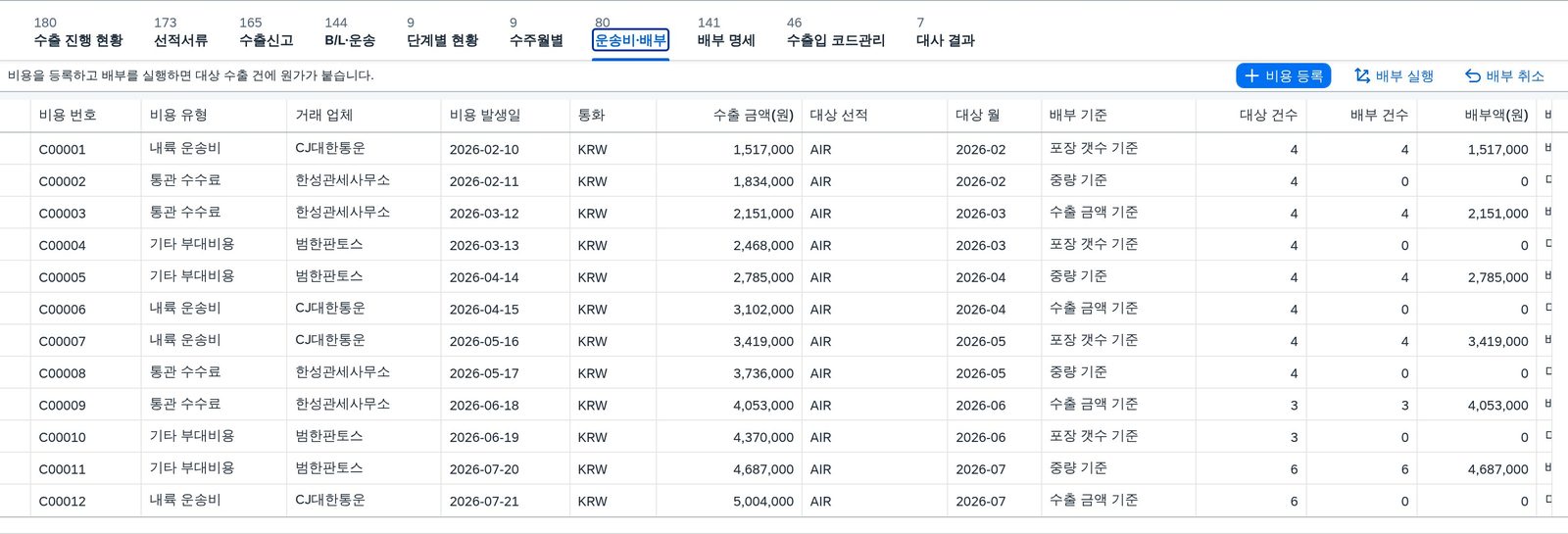Select cost number C00011

tap(62, 469)
